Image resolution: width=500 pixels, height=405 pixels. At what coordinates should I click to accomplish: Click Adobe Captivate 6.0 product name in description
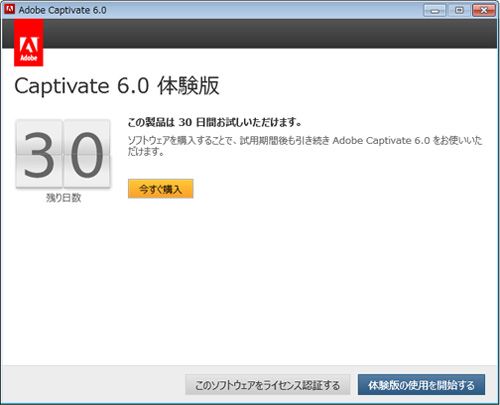pyautogui.click(x=381, y=141)
